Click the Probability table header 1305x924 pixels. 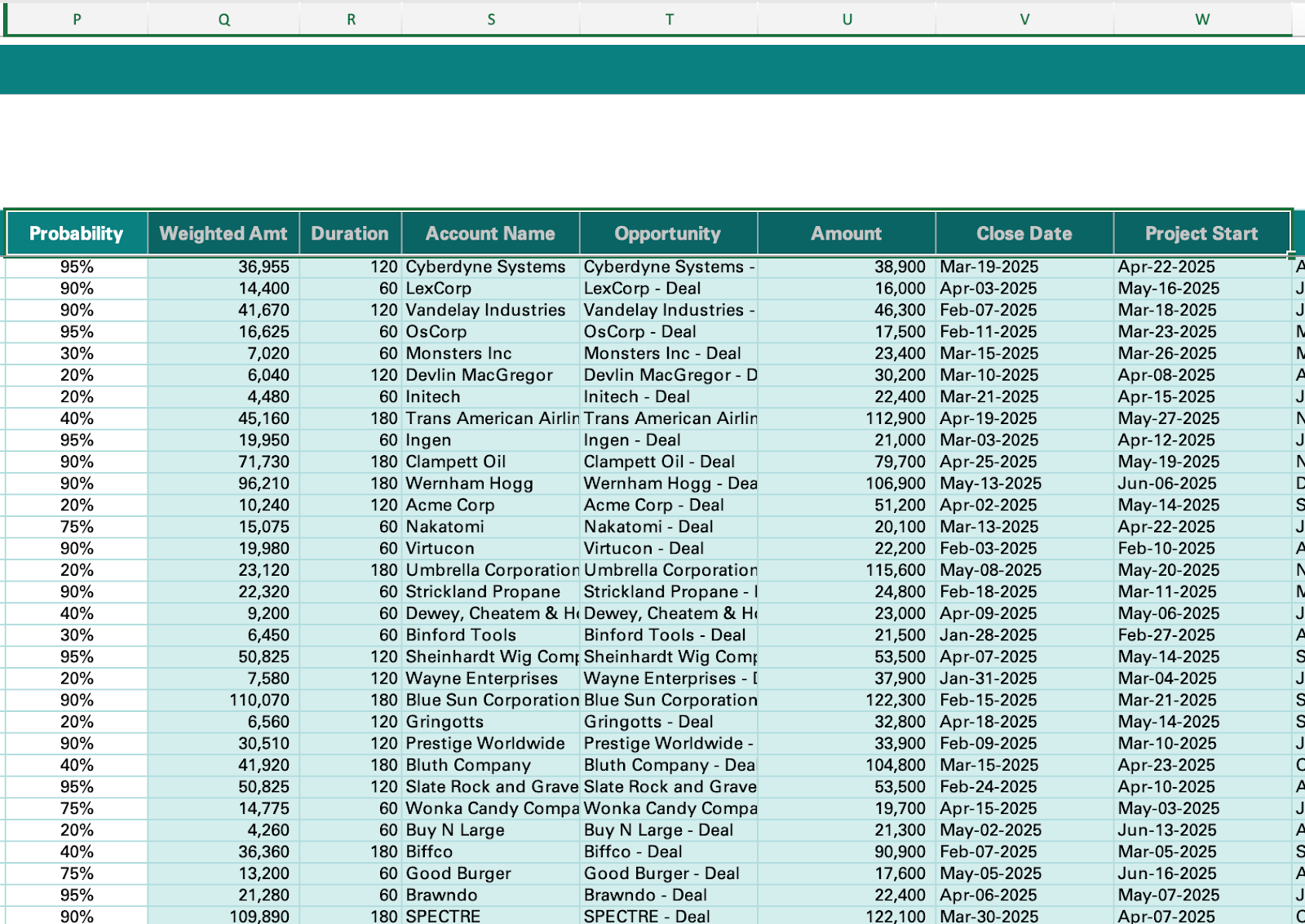tap(77, 233)
